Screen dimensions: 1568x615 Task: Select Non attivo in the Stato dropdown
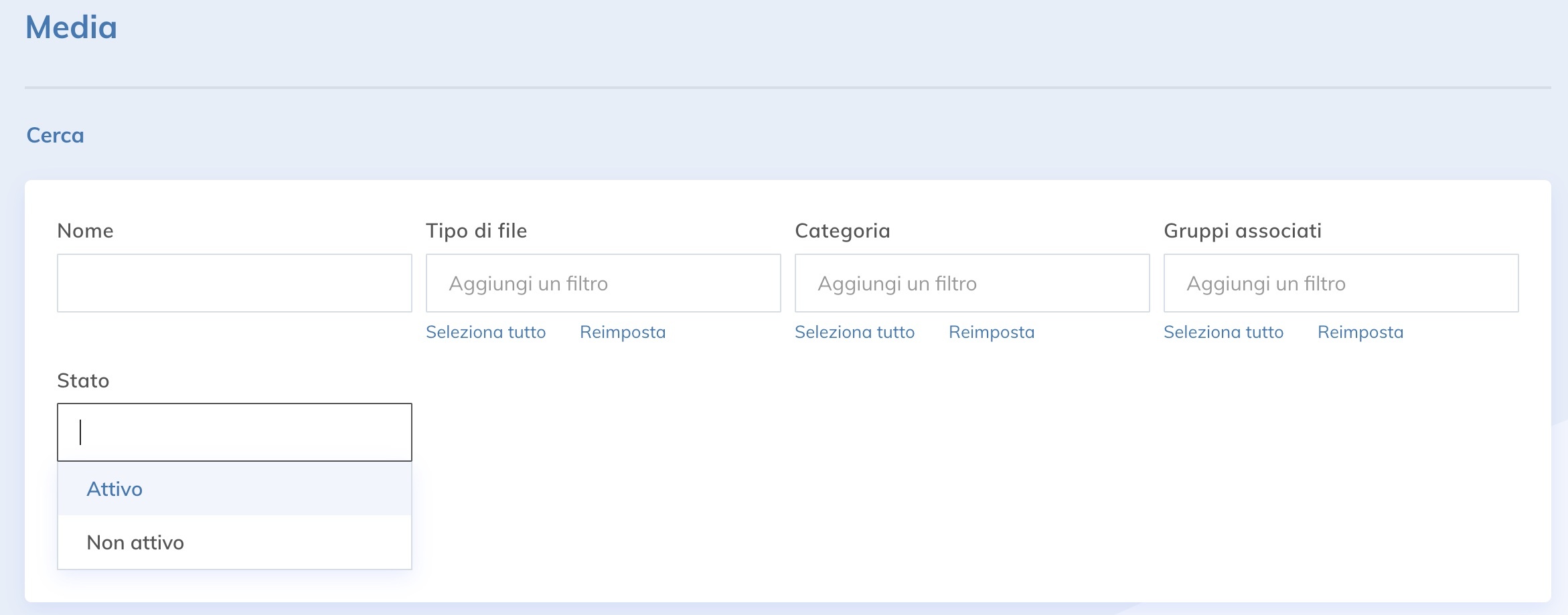[x=135, y=542]
